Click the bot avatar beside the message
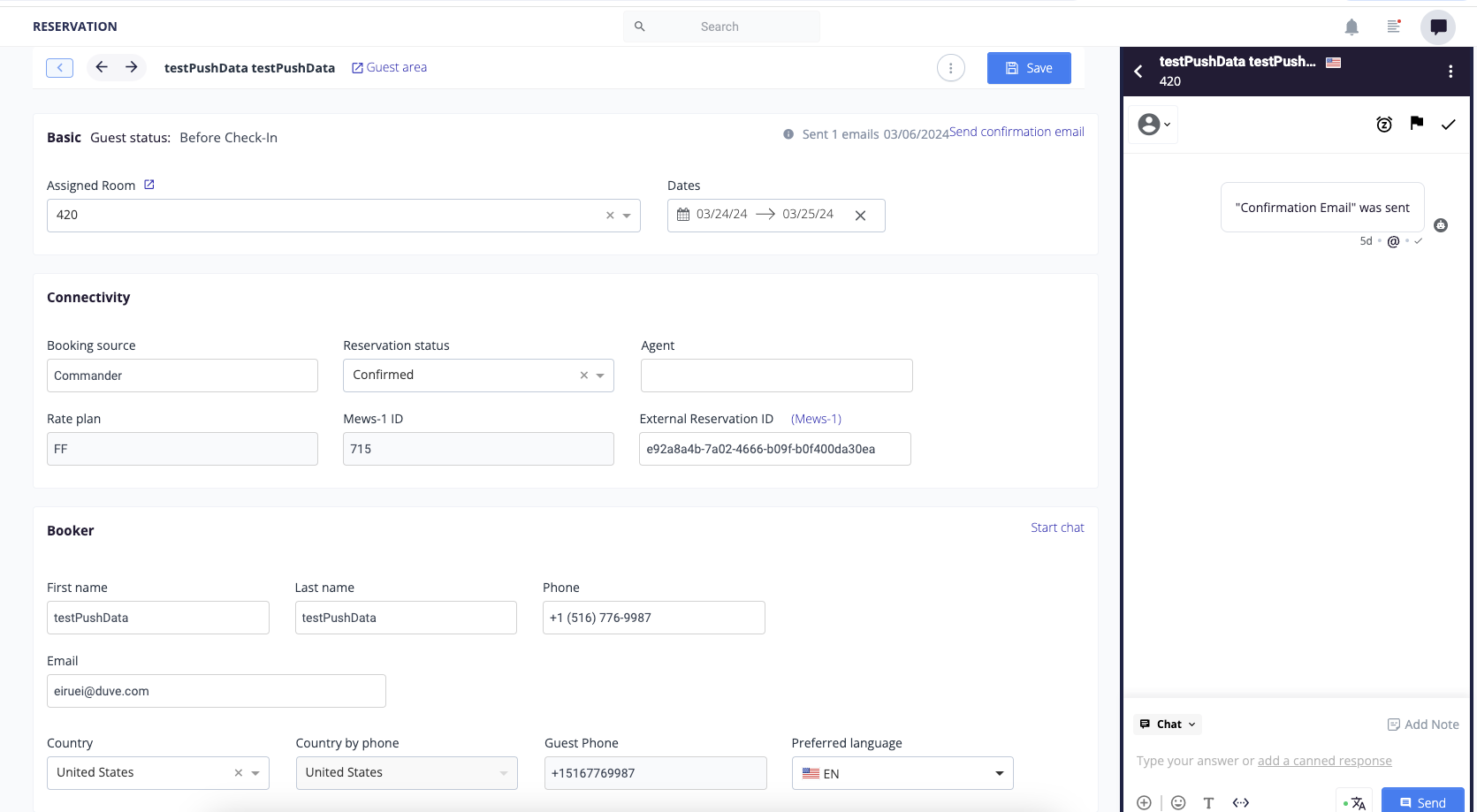The image size is (1477, 812). point(1441,225)
